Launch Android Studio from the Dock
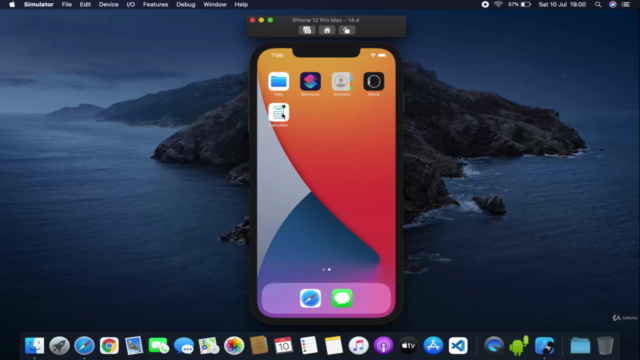Image resolution: width=640 pixels, height=360 pixels. tap(519, 346)
